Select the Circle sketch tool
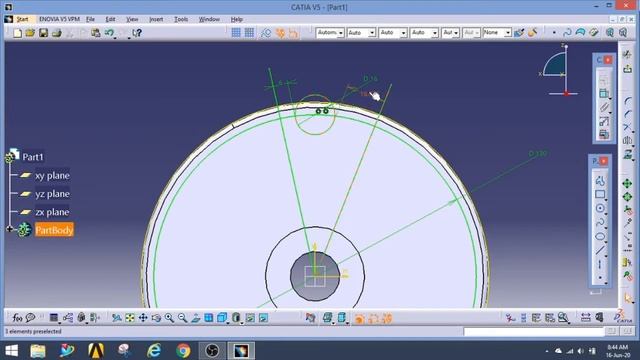 tap(600, 208)
